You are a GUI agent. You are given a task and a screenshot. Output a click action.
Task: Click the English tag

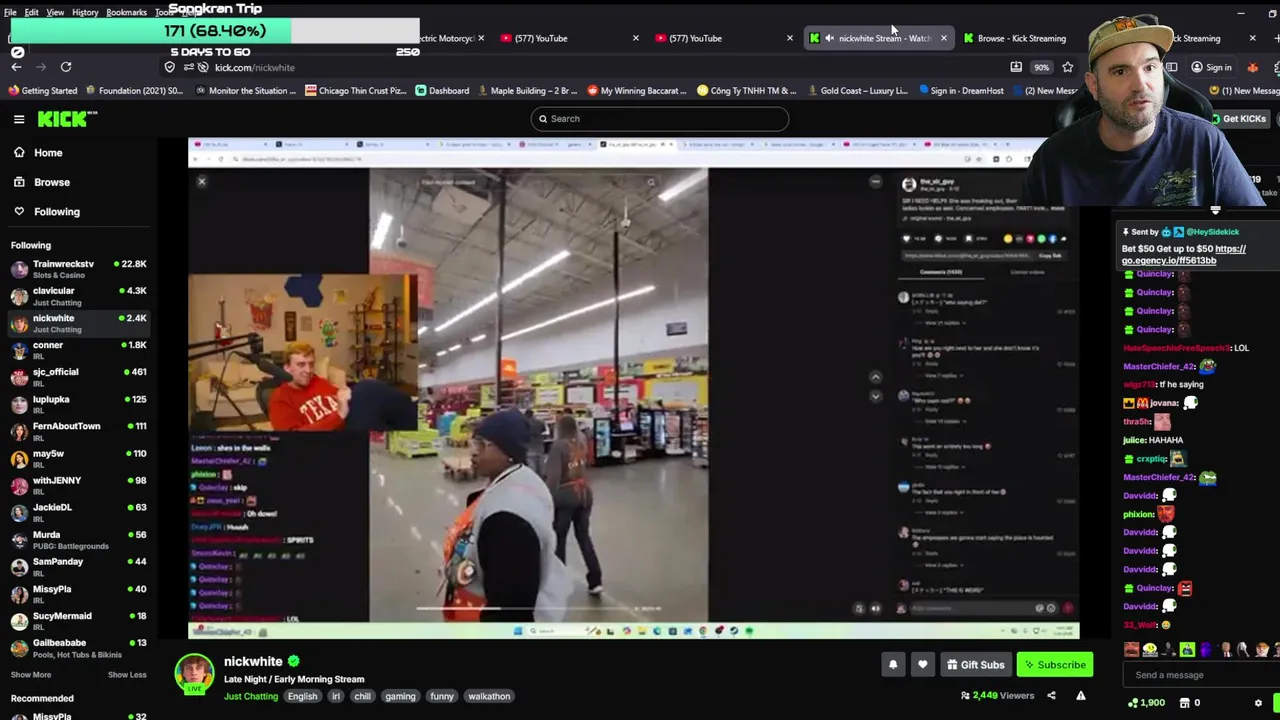302,697
